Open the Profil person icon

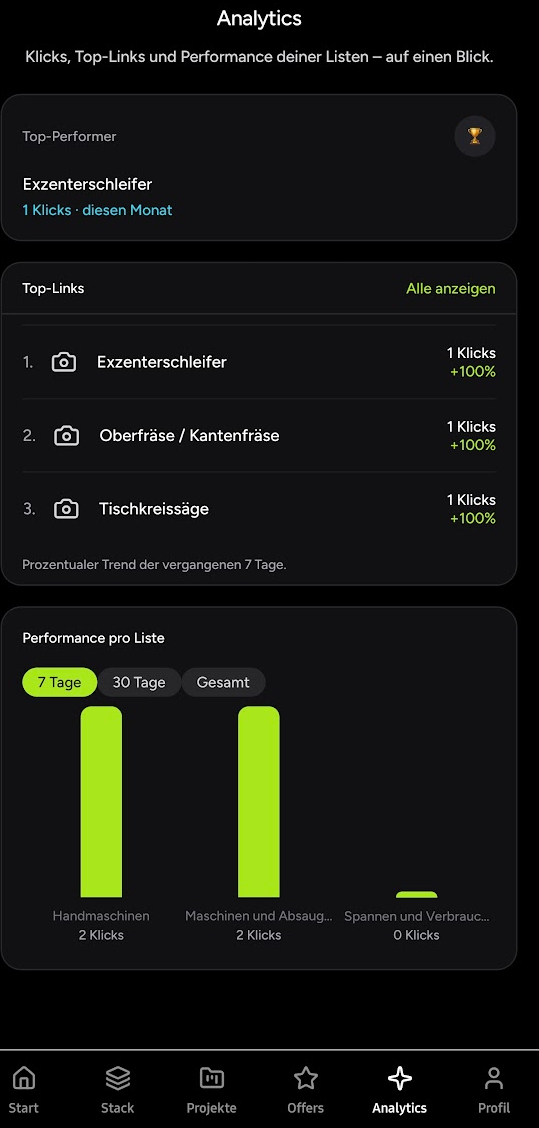coord(494,1078)
